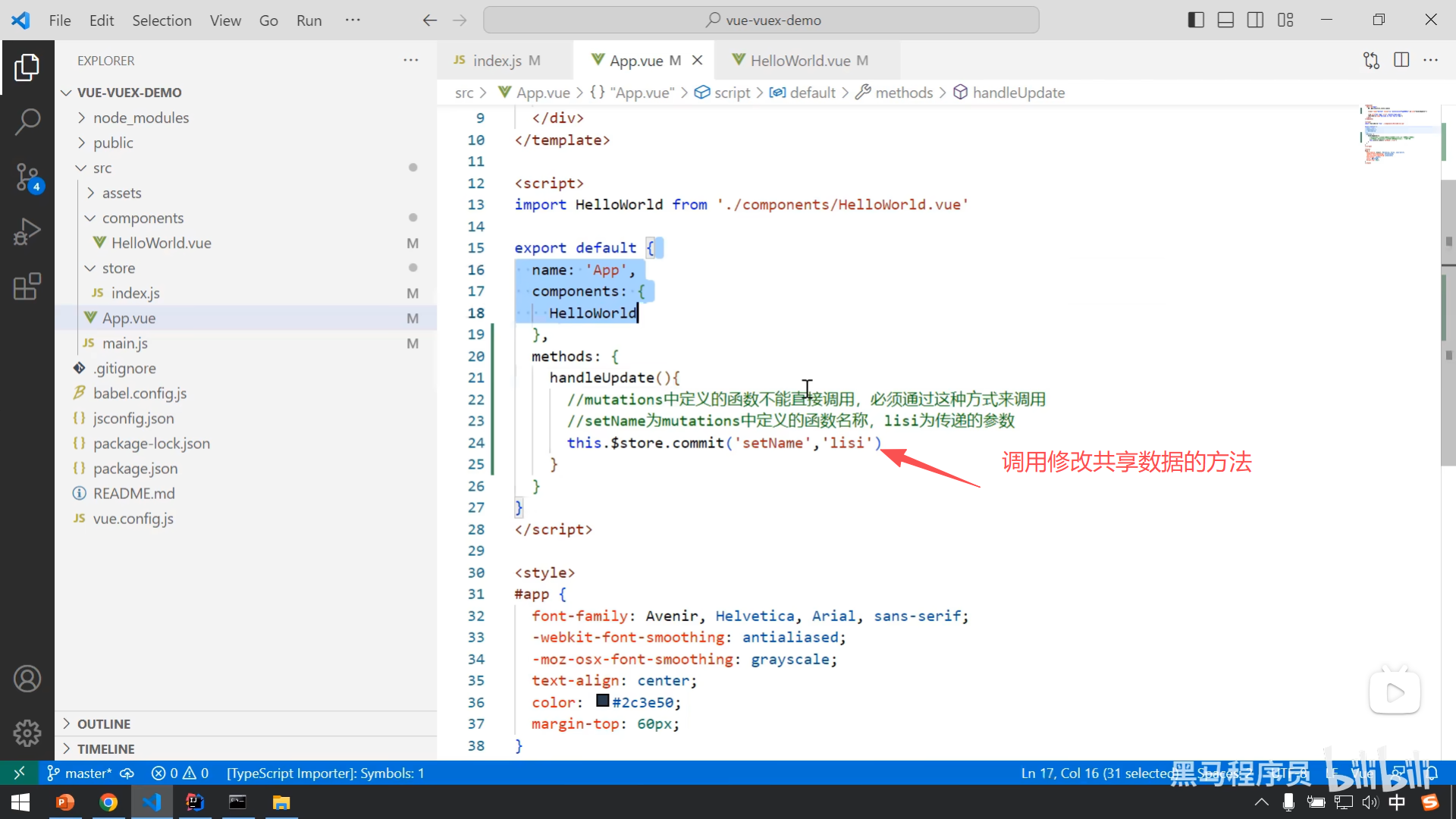Expand the node_modules folder

(141, 118)
